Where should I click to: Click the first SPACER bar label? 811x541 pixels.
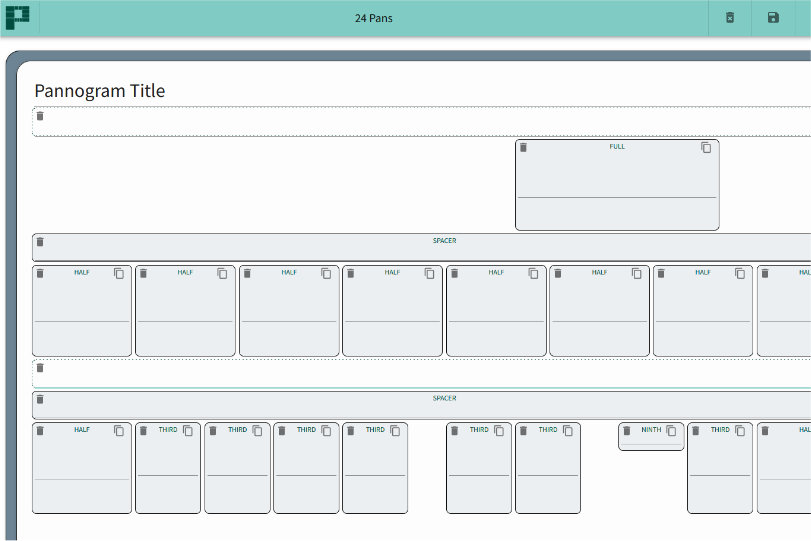(x=444, y=241)
